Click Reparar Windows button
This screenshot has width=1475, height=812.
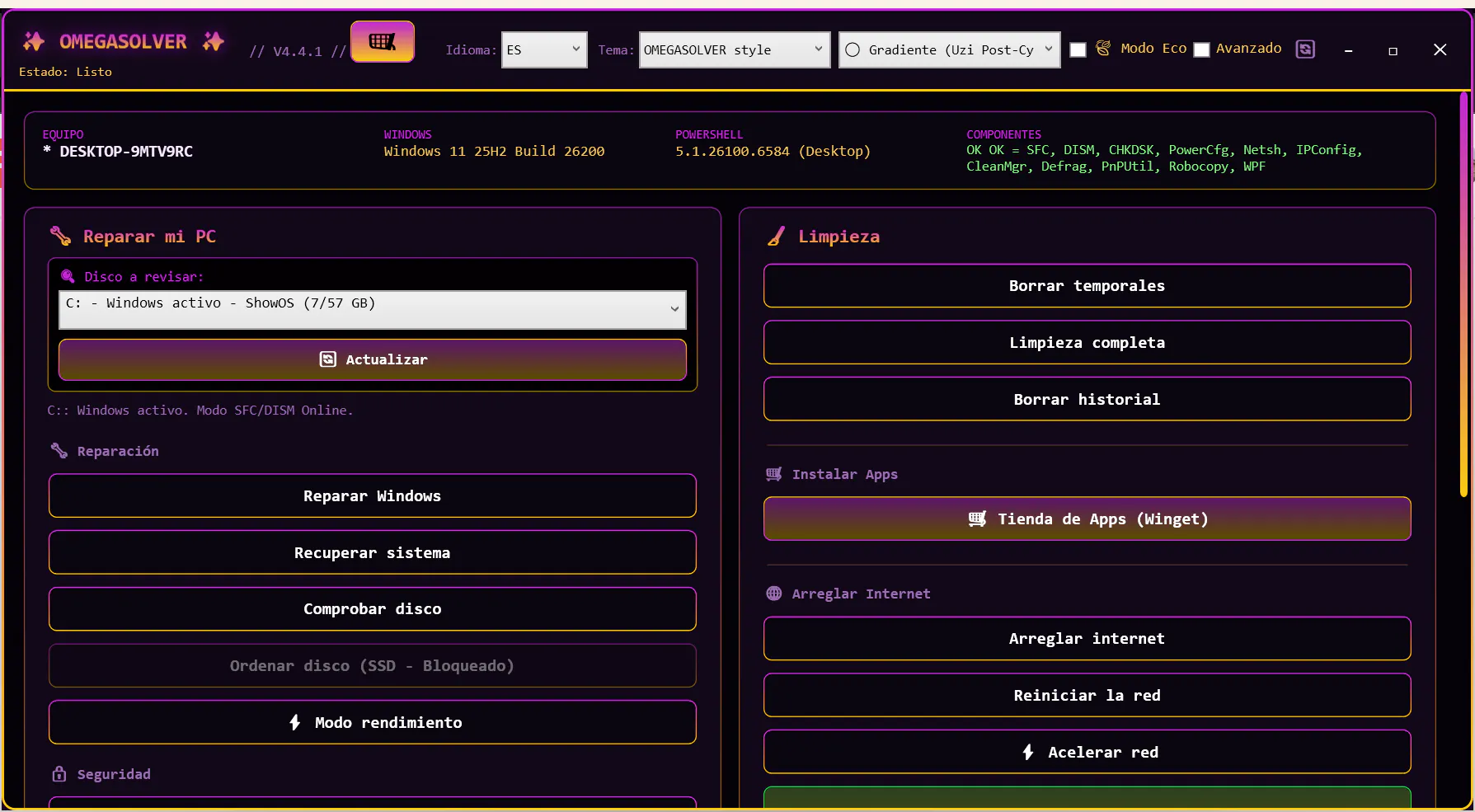point(373,496)
